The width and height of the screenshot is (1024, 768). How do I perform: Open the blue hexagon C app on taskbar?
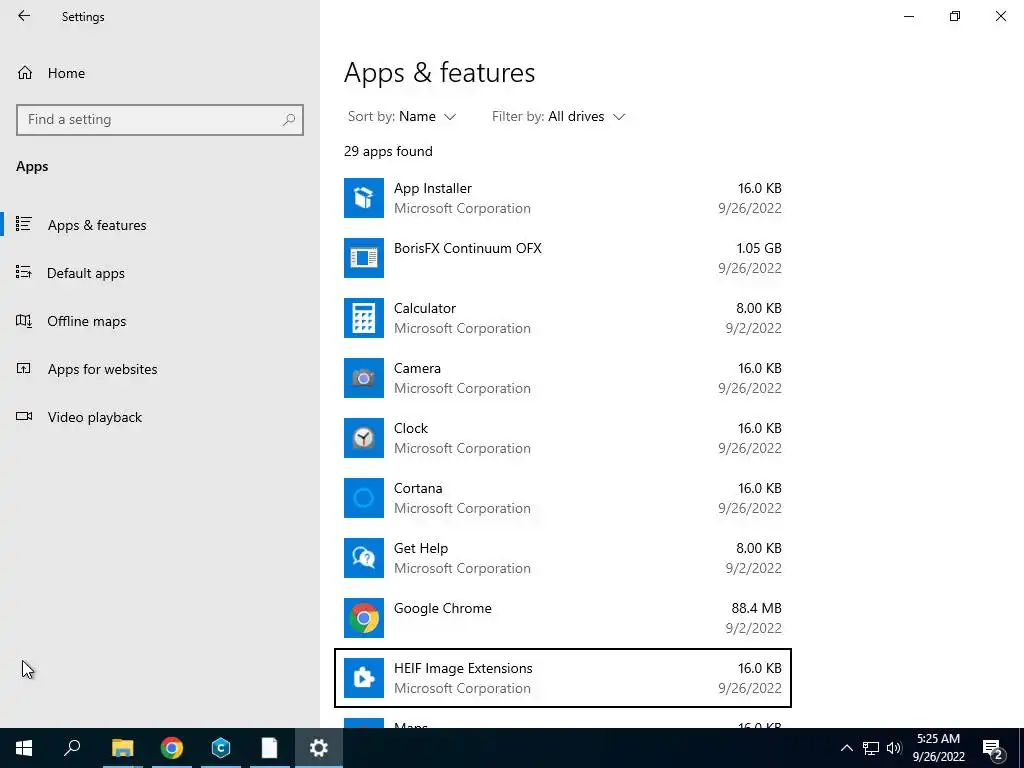[221, 748]
